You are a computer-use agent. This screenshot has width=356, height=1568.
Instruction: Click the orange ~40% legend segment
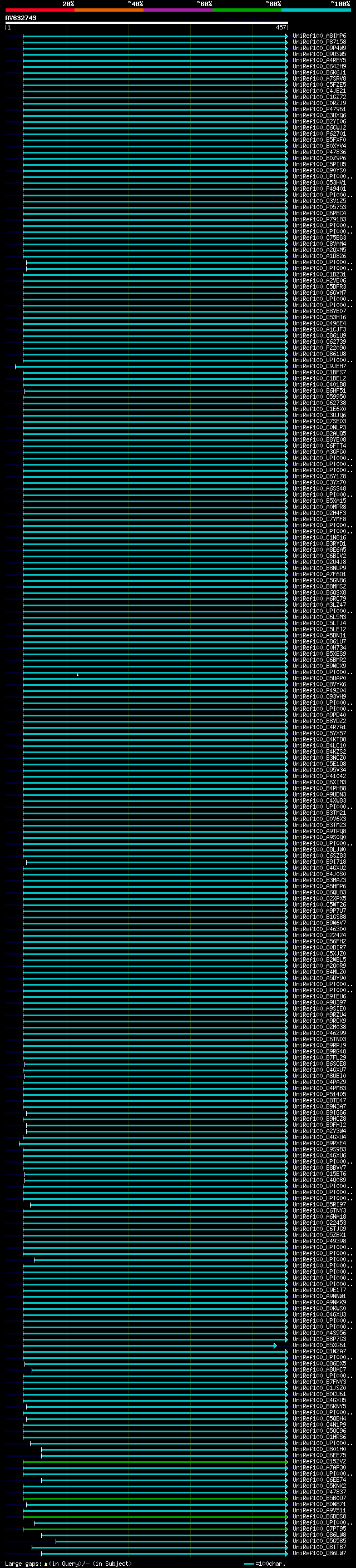point(109,10)
